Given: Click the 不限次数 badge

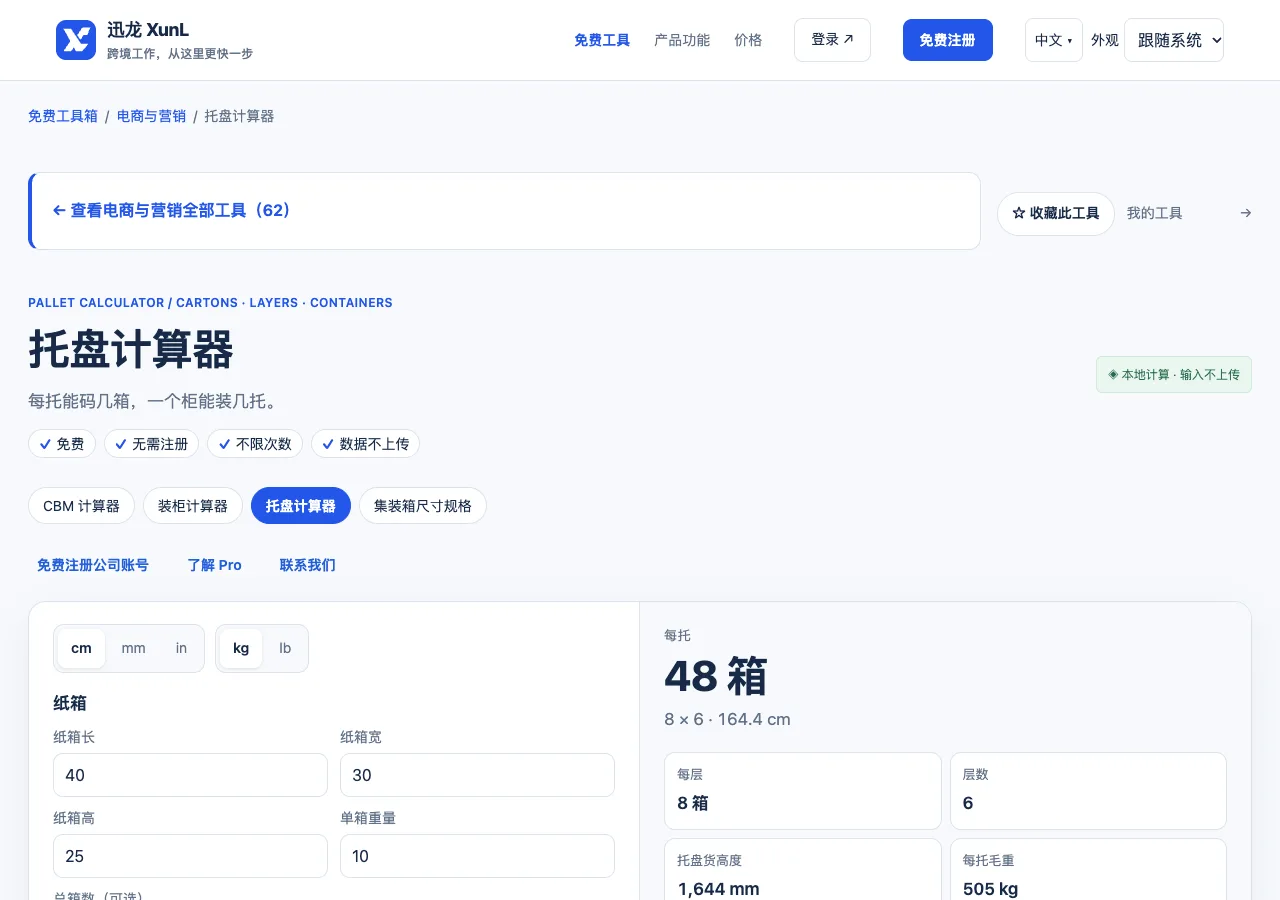Looking at the screenshot, I should [x=255, y=444].
